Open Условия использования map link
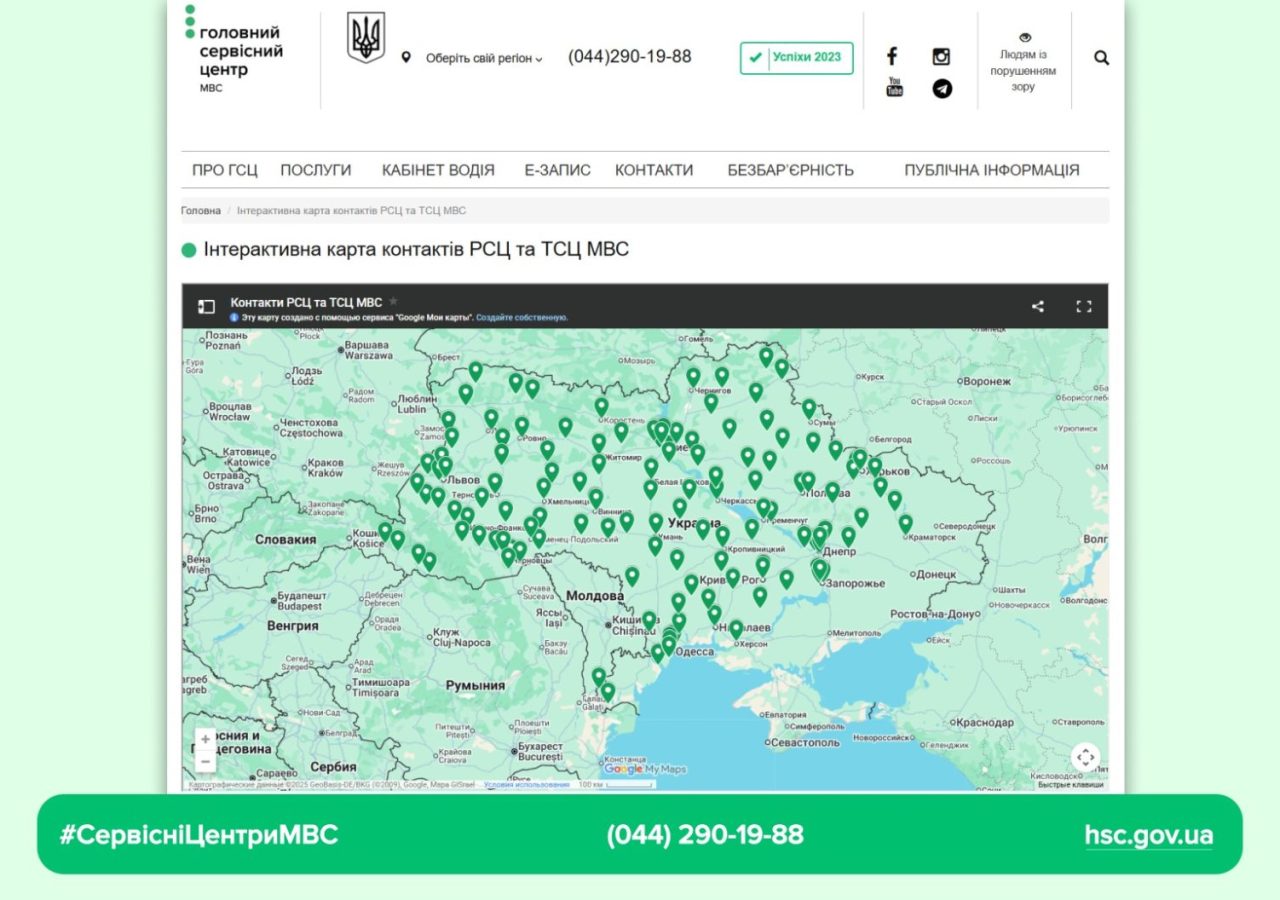Screen dimensions: 1280x900 click(527, 785)
